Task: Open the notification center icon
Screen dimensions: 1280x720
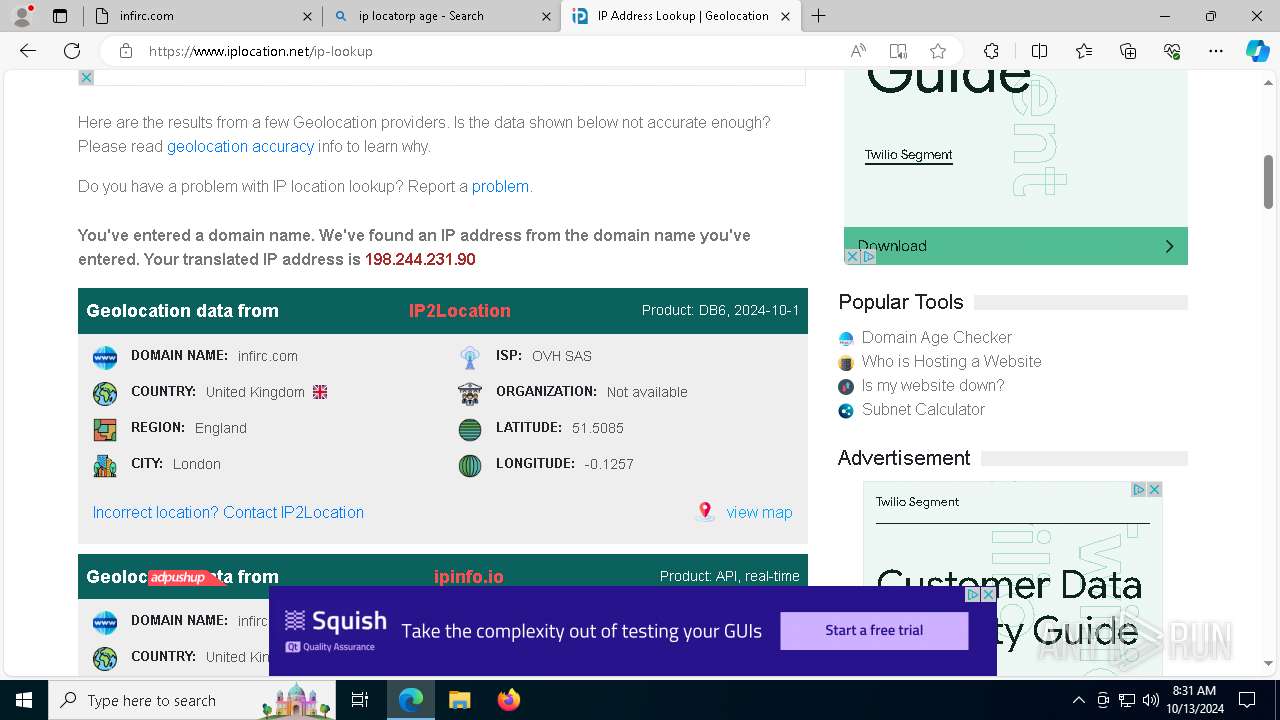Action: click(1248, 700)
